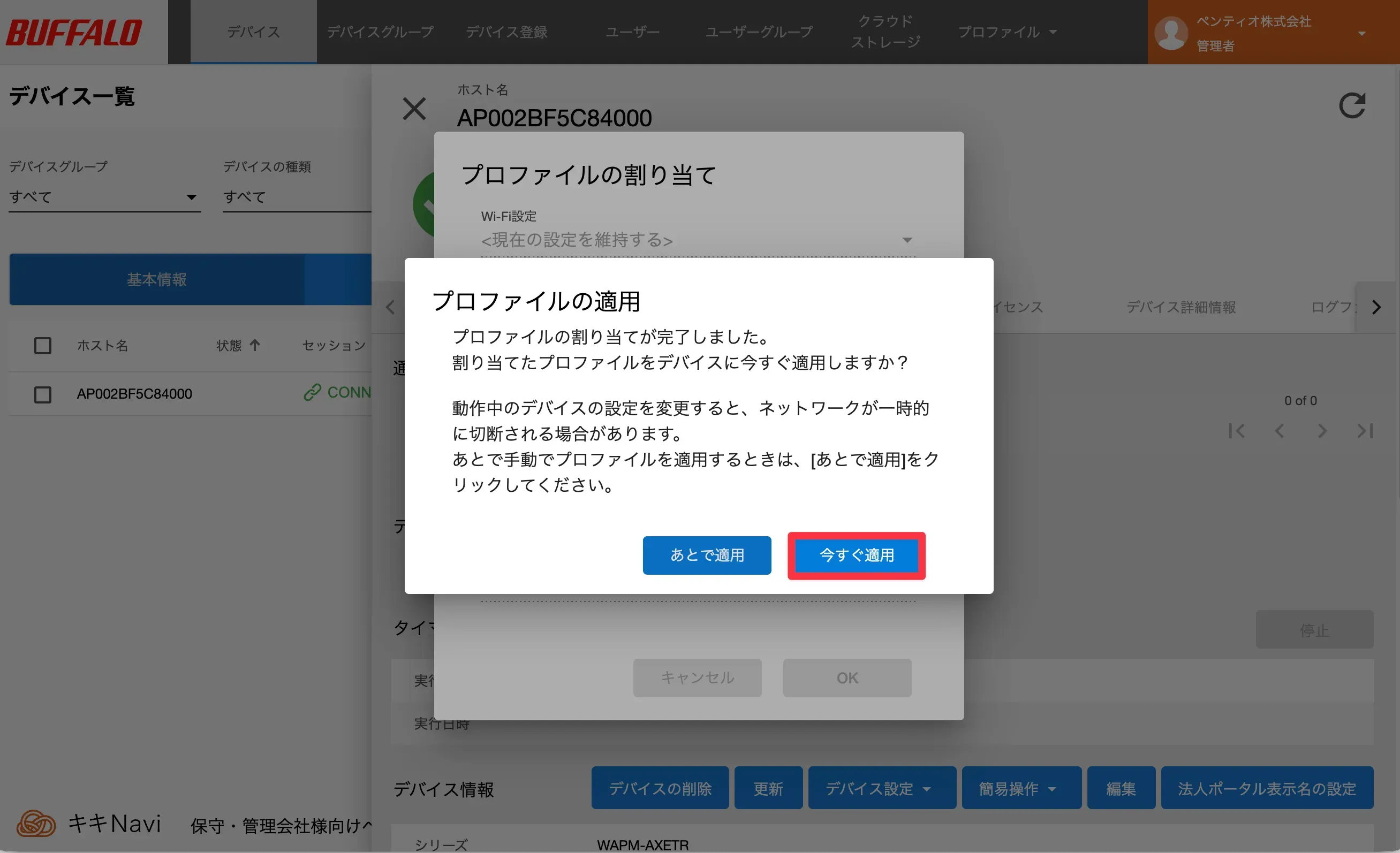Open the デバイスグループ dropdown
The image size is (1400, 853).
click(104, 197)
